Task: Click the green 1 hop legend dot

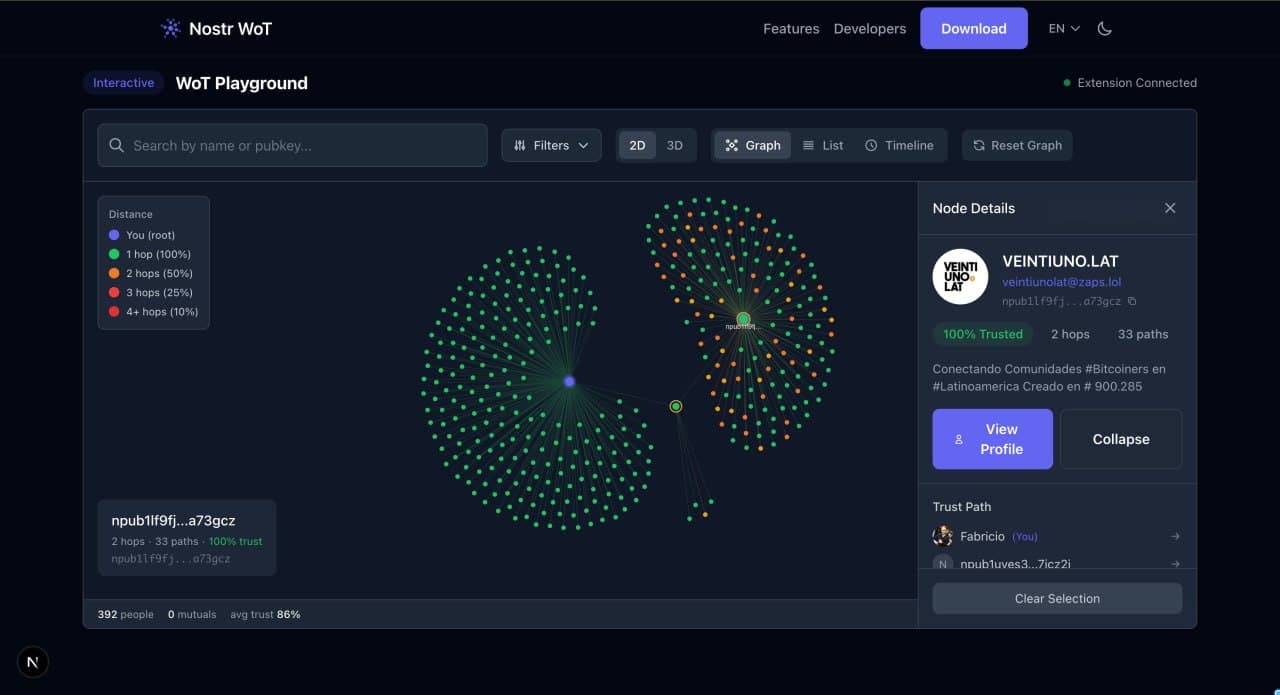Action: [112, 254]
